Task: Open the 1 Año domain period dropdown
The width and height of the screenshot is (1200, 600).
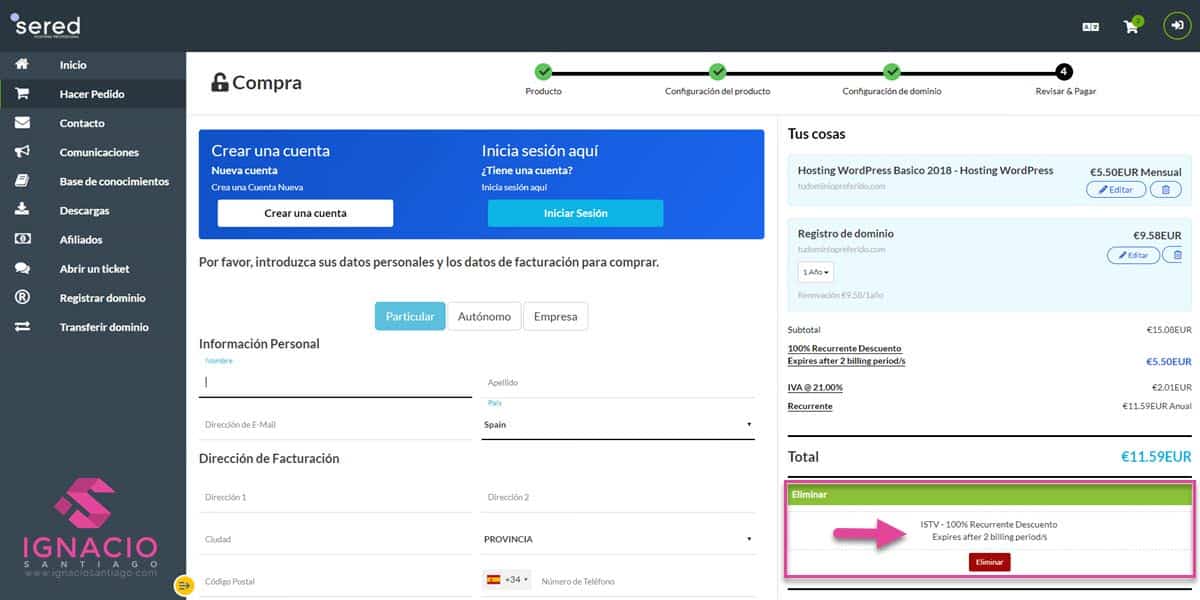Action: [x=816, y=272]
